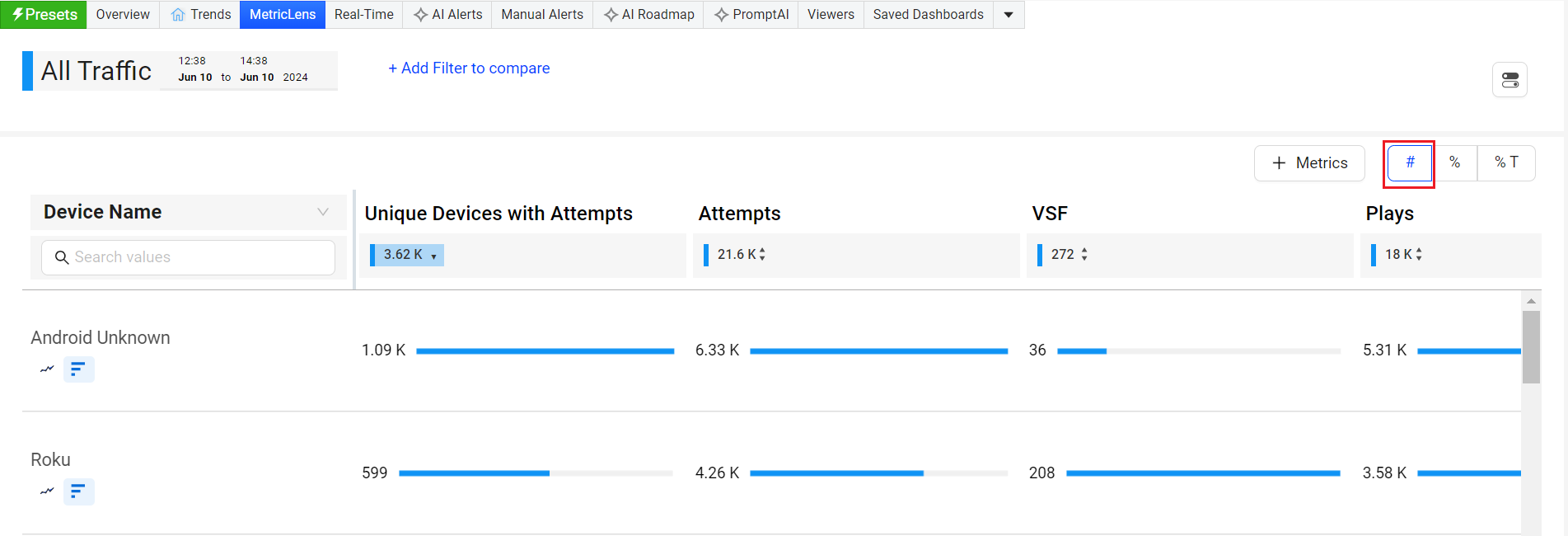
Task: Open the settings toggle icon at top right
Action: click(x=1509, y=80)
